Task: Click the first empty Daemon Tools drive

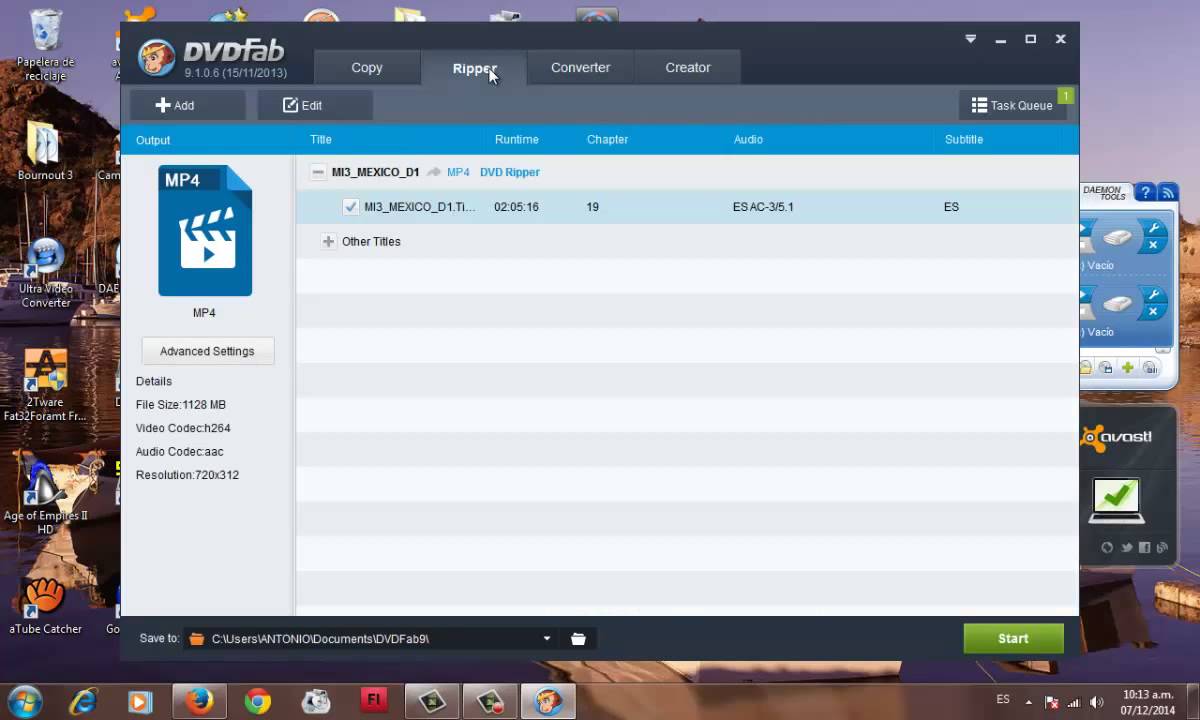Action: [x=1117, y=238]
